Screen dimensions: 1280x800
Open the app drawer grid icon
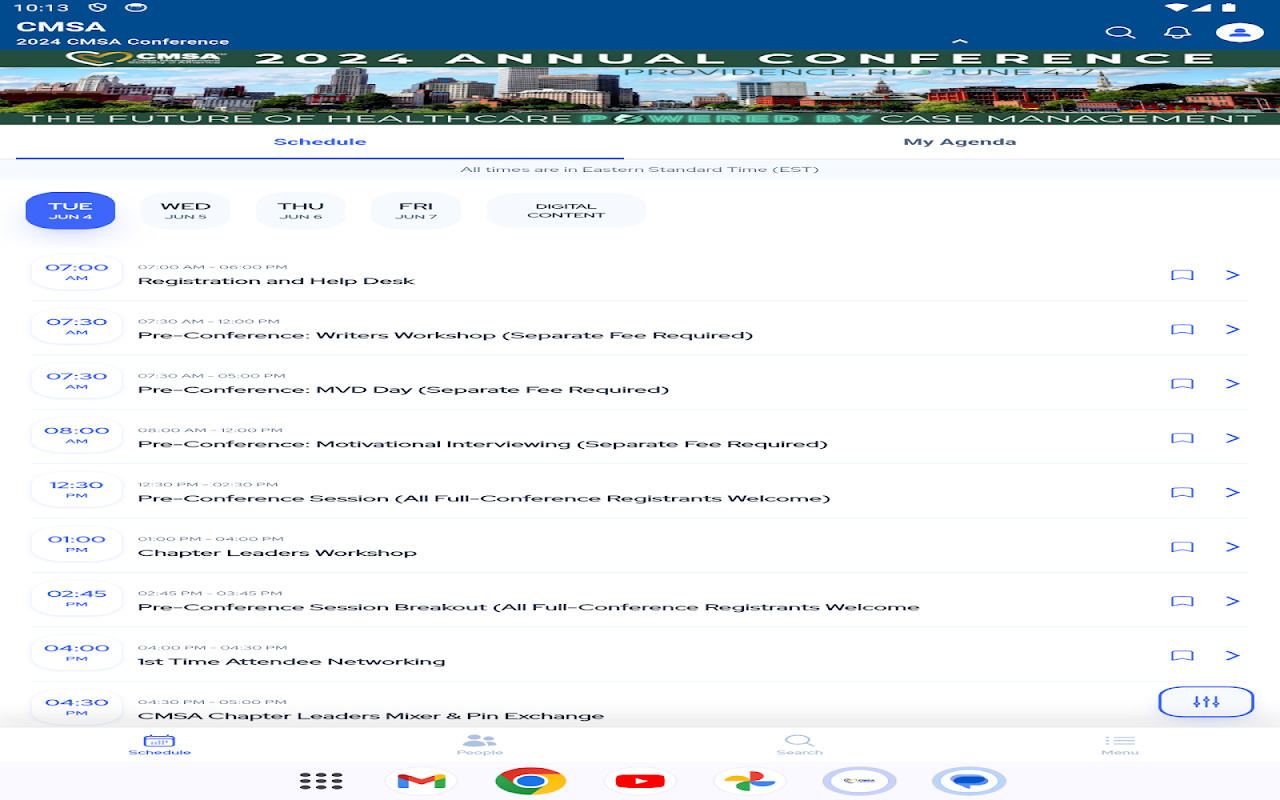[x=321, y=781]
